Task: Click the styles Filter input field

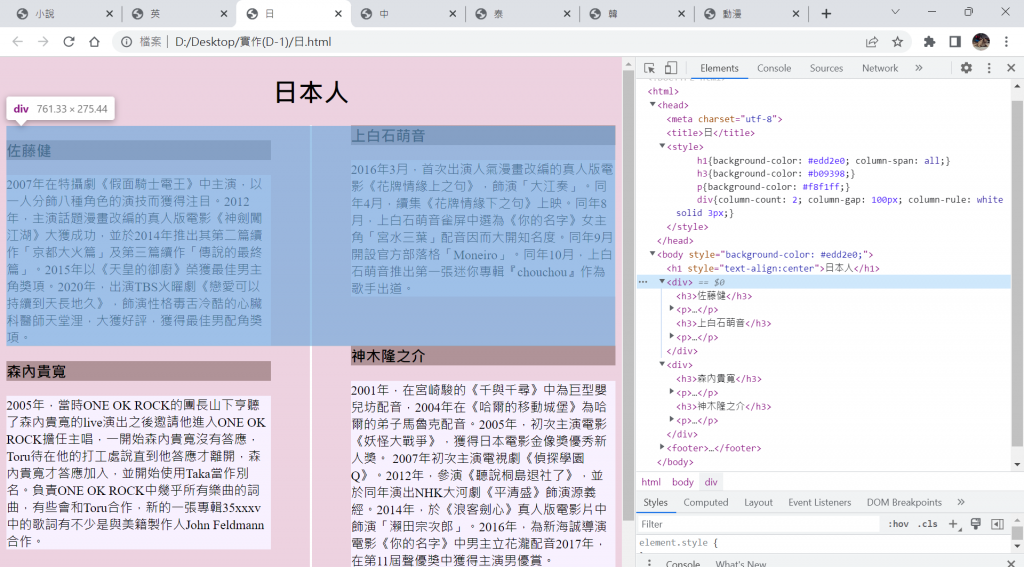Action: click(x=759, y=524)
